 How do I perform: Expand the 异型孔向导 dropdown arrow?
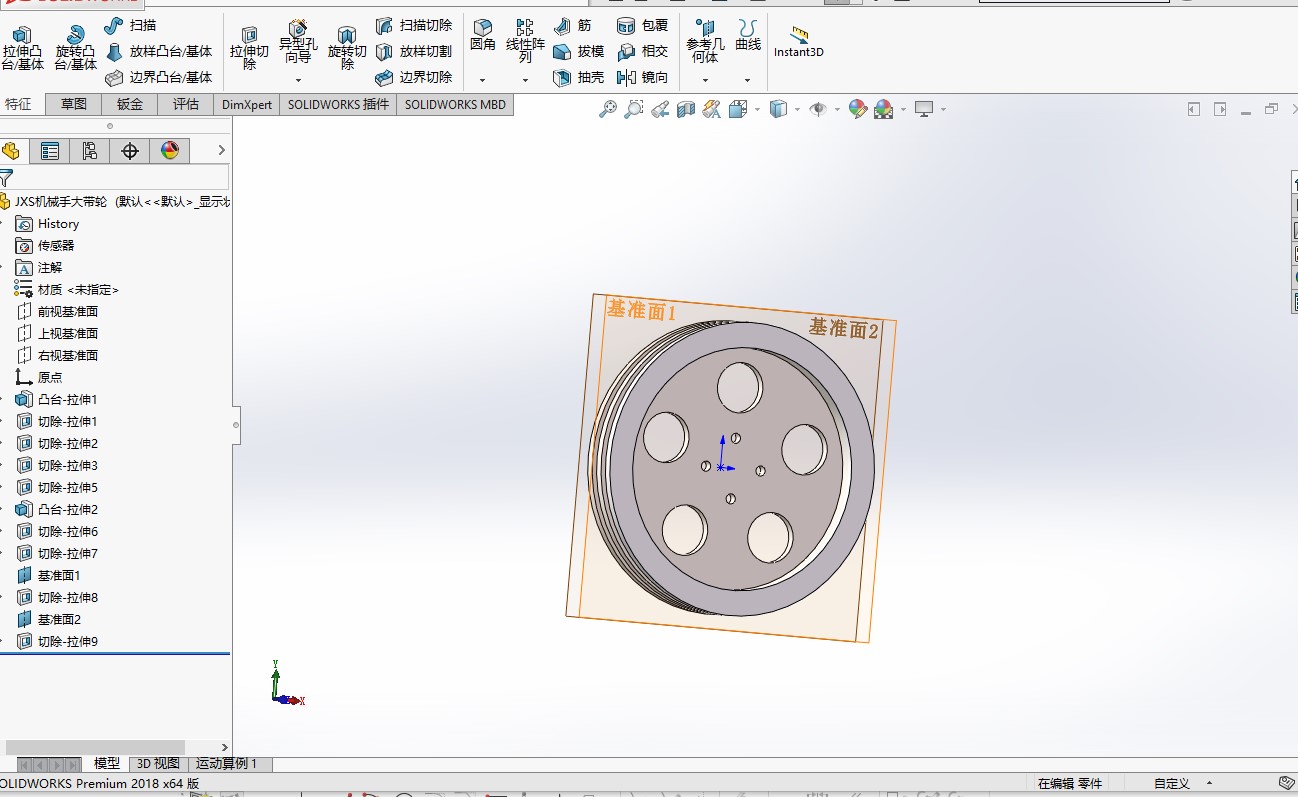298,80
